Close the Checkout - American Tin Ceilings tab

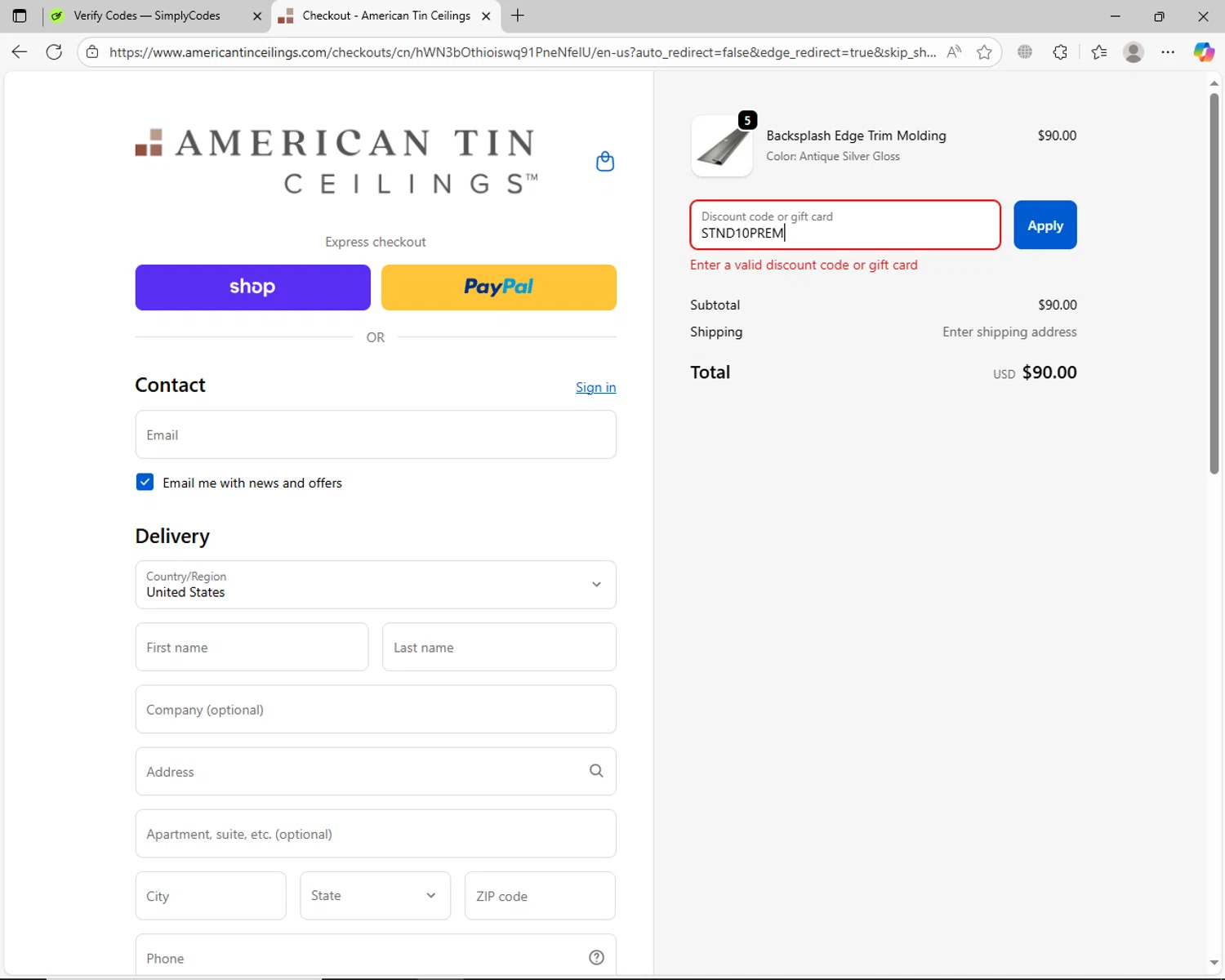point(486,16)
